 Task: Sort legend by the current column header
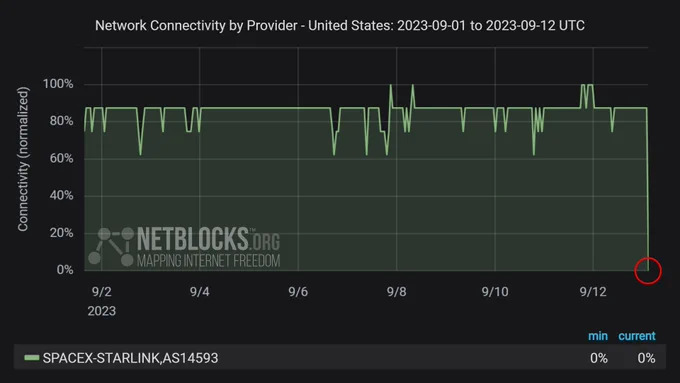click(637, 336)
